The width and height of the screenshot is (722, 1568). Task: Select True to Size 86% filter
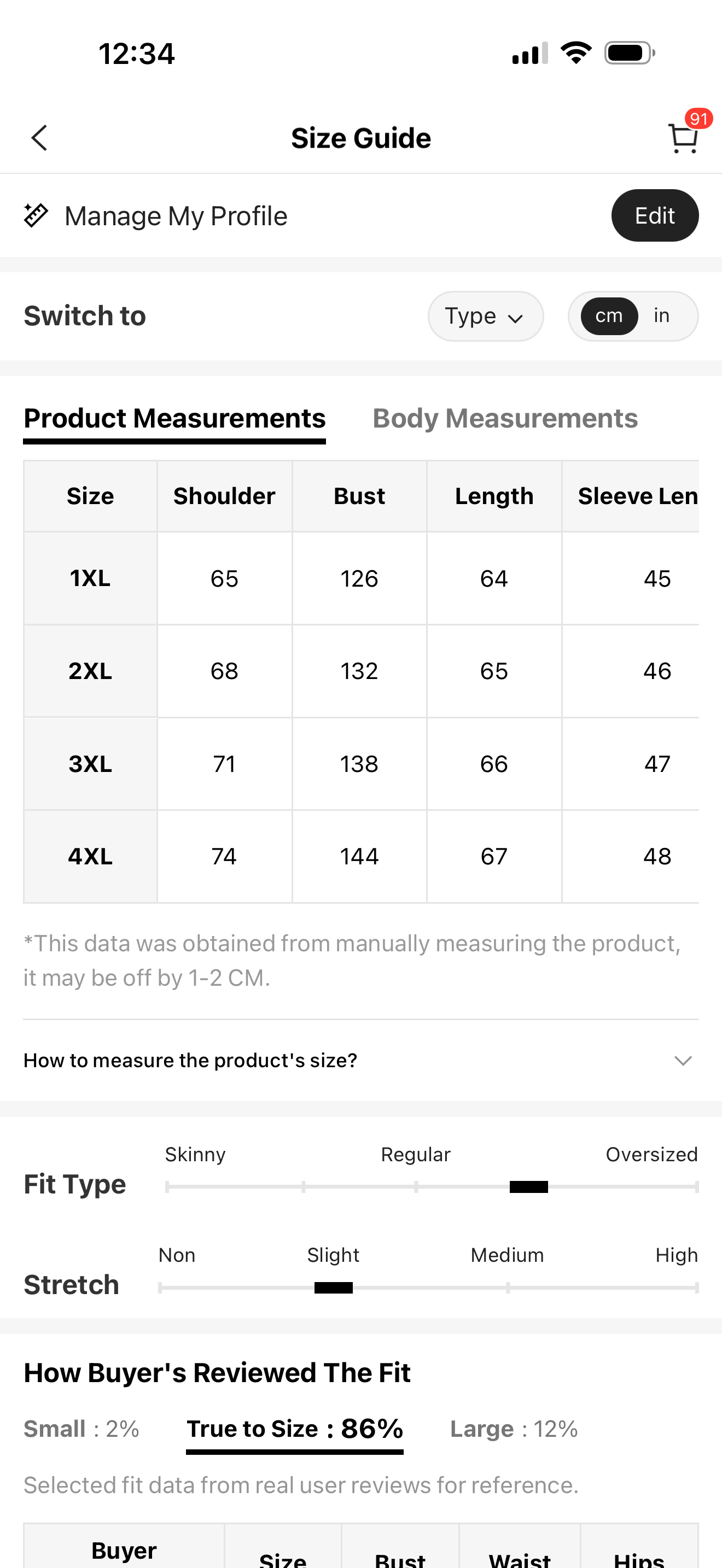tap(295, 1429)
